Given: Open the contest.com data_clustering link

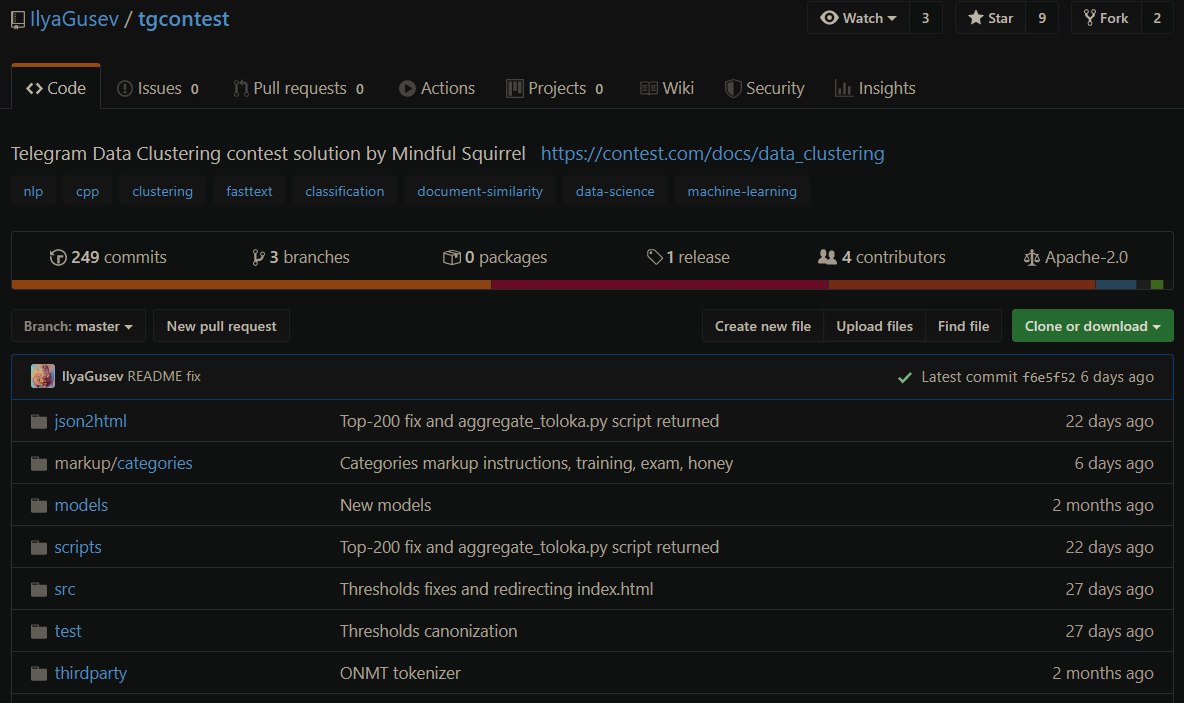Looking at the screenshot, I should click(712, 153).
